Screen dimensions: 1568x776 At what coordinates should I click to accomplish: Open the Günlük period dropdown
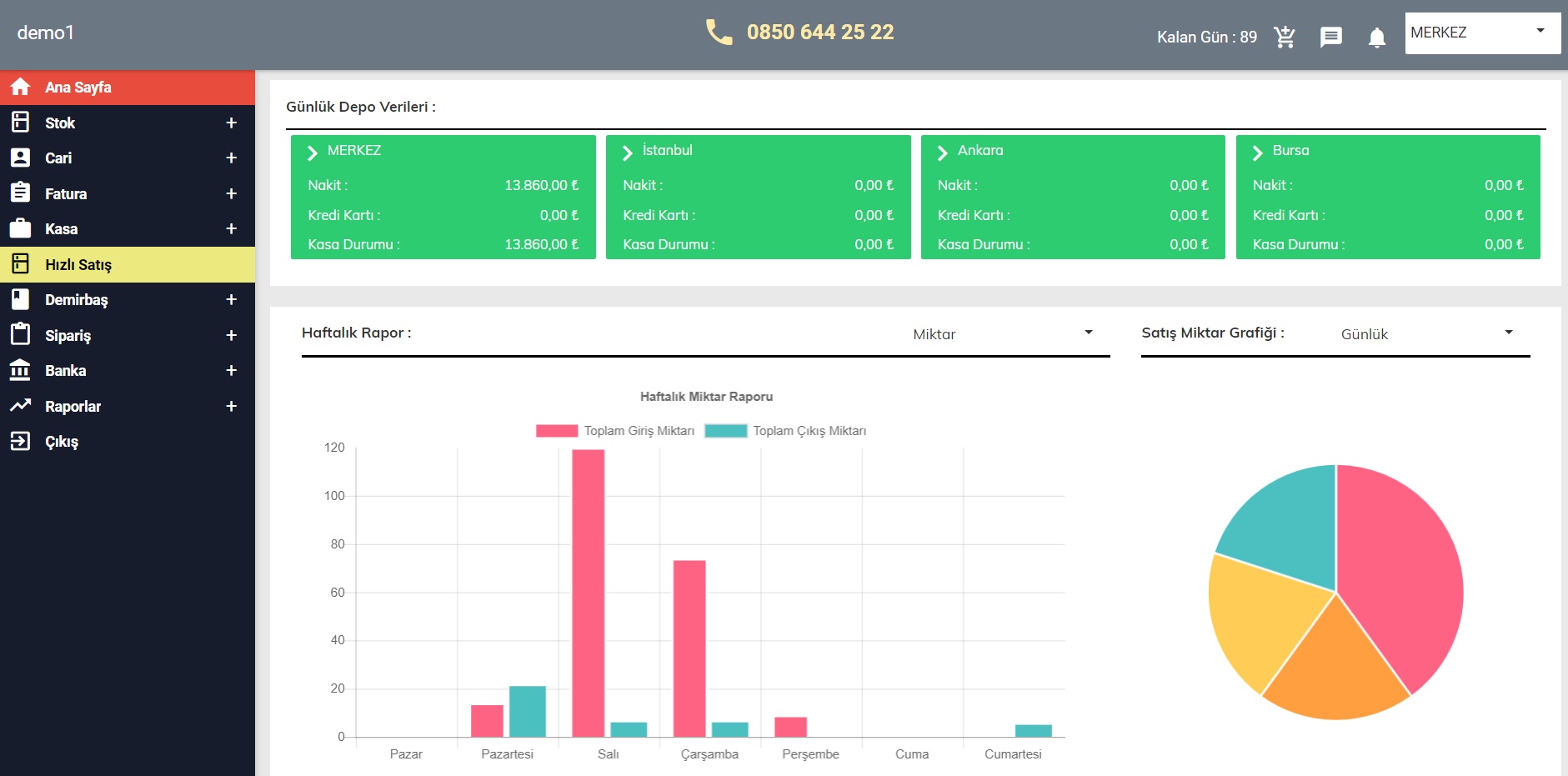(1427, 333)
